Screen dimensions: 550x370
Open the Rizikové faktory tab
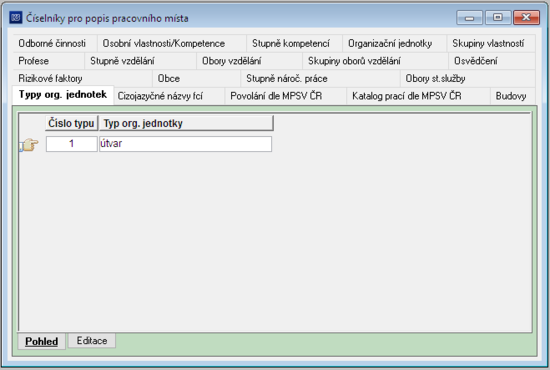51,79
